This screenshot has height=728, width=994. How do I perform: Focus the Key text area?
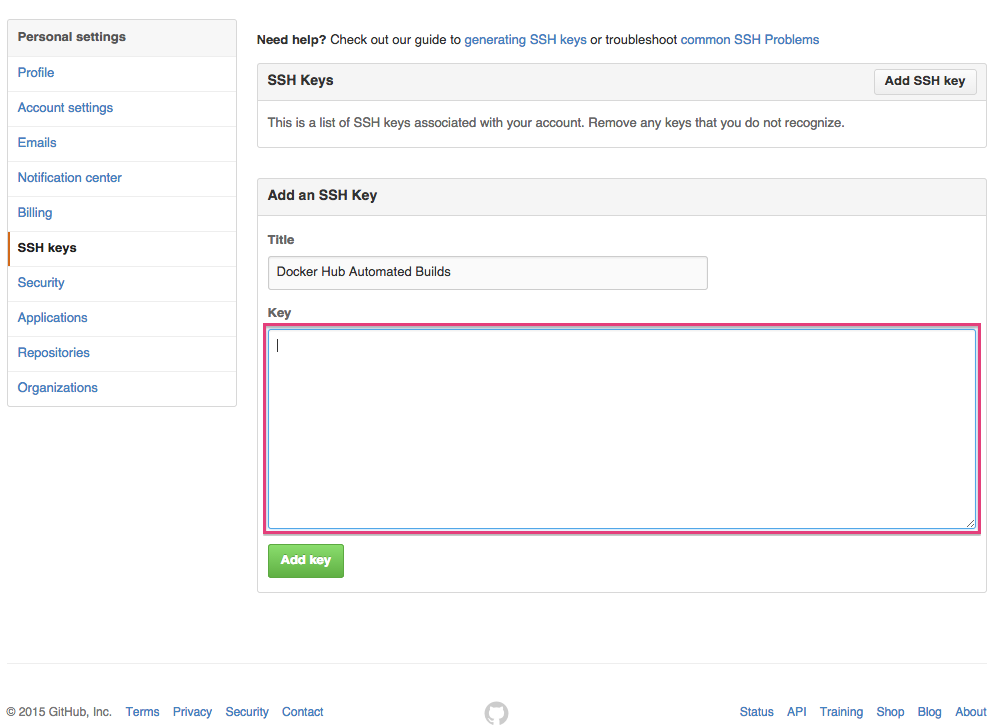(621, 428)
